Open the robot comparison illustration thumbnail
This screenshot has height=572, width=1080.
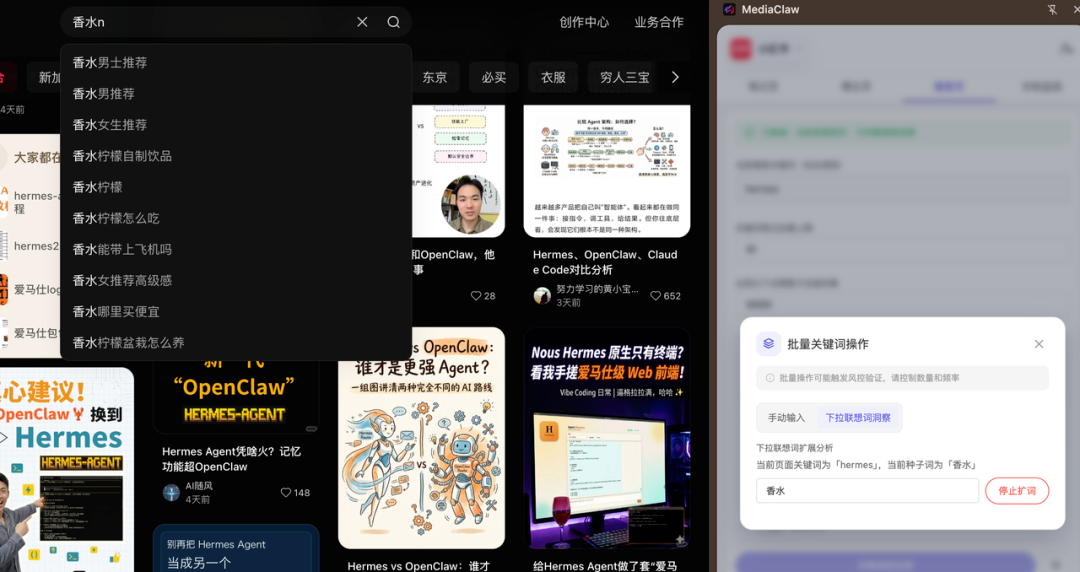pos(422,438)
